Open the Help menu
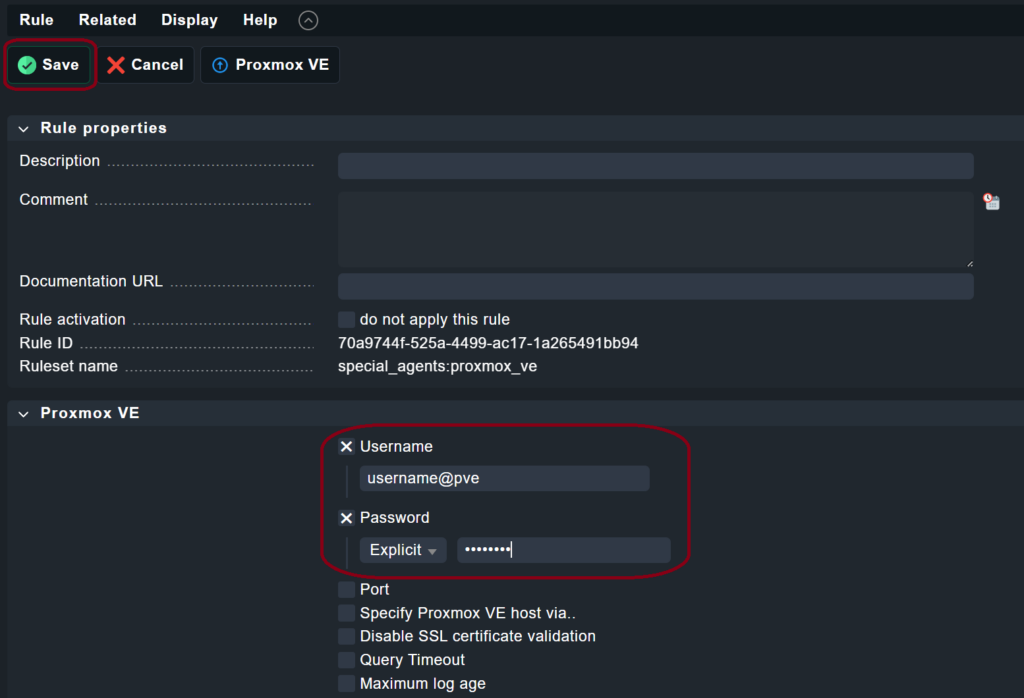Viewport: 1024px width, 698px height. [x=260, y=20]
